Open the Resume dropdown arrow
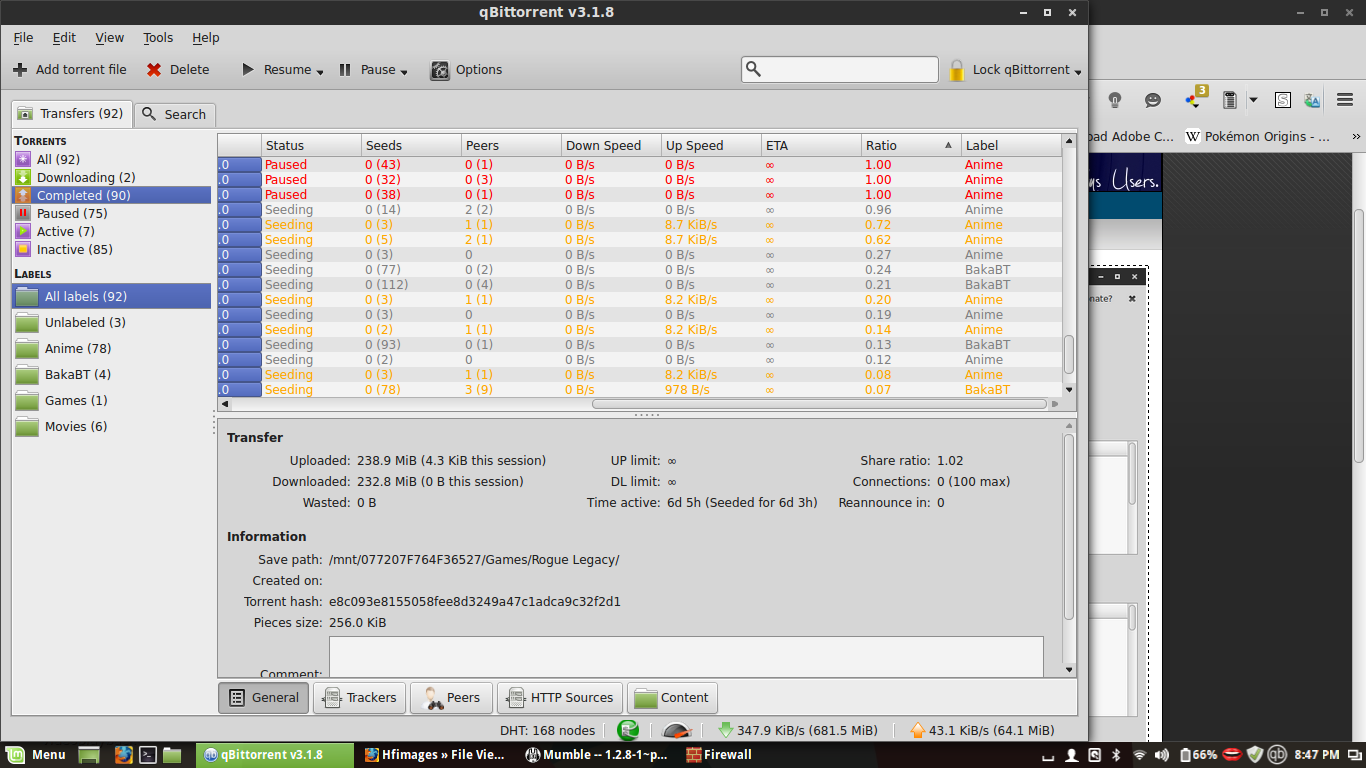1366x768 pixels. click(320, 72)
